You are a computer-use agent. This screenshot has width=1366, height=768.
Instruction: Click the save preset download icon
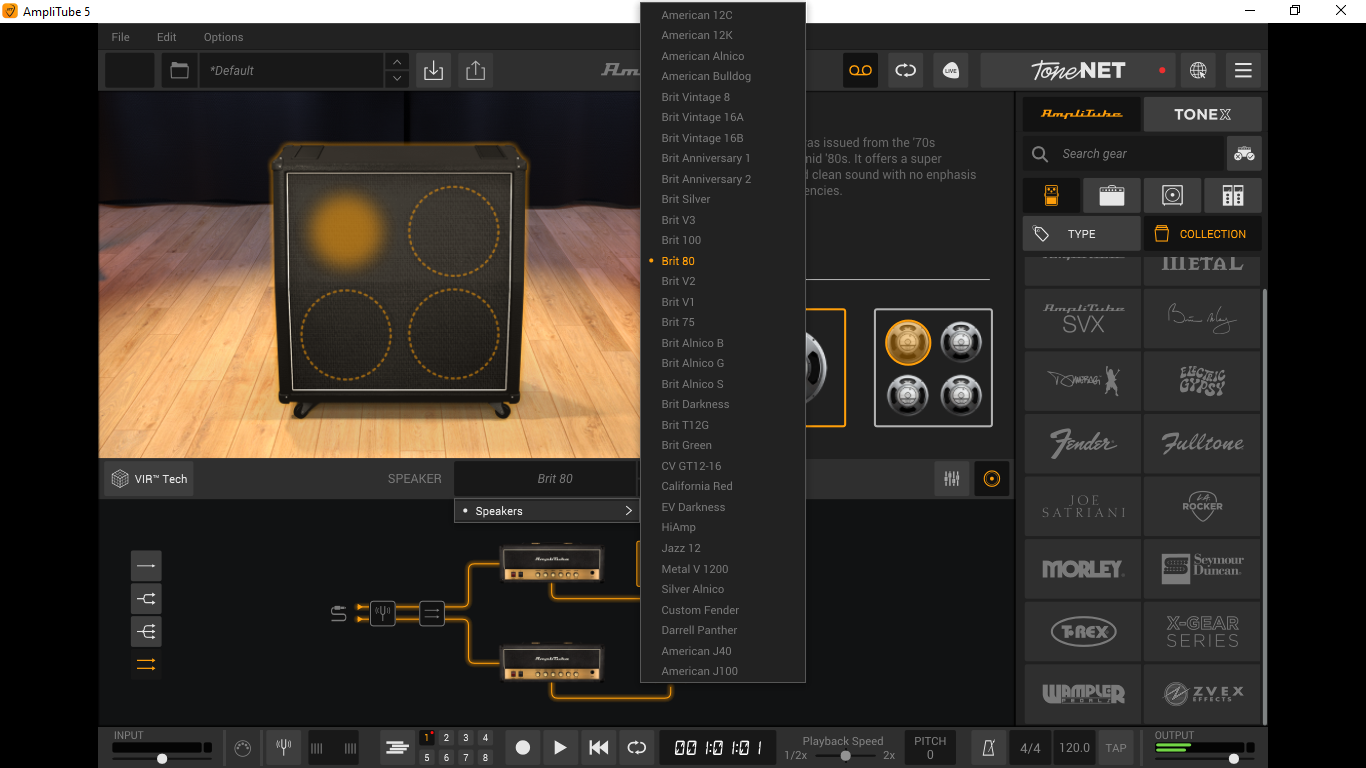tap(434, 70)
